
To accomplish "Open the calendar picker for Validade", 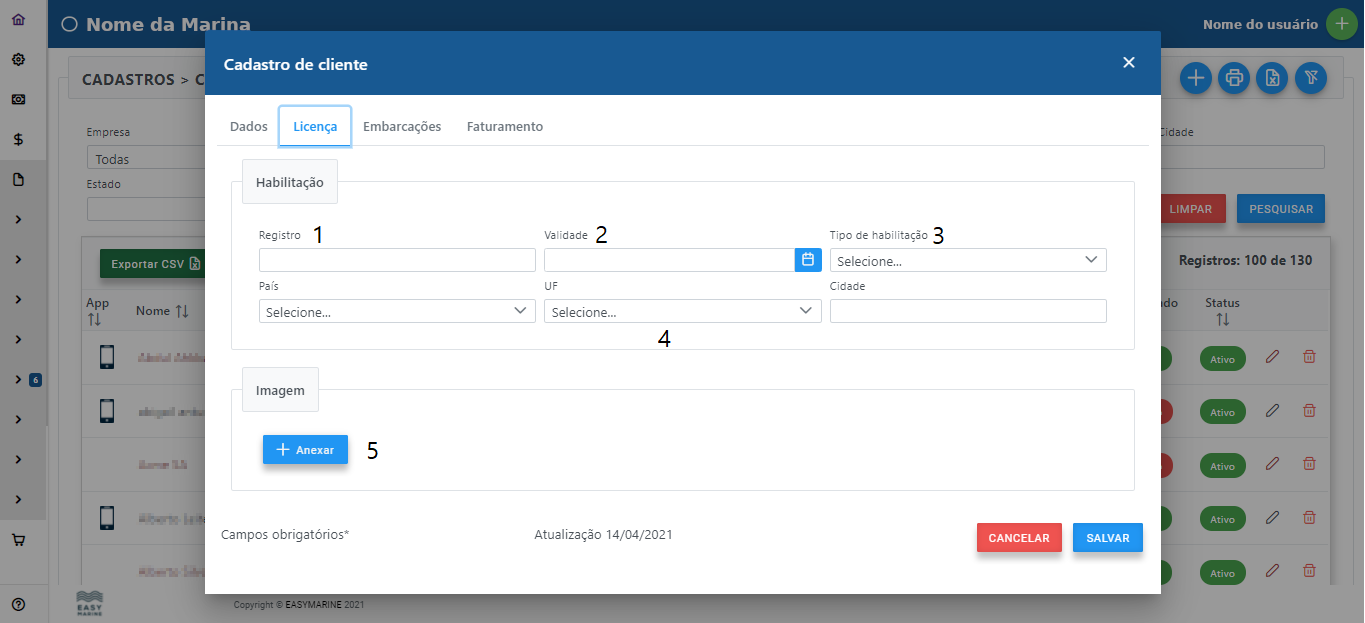I will 808,260.
